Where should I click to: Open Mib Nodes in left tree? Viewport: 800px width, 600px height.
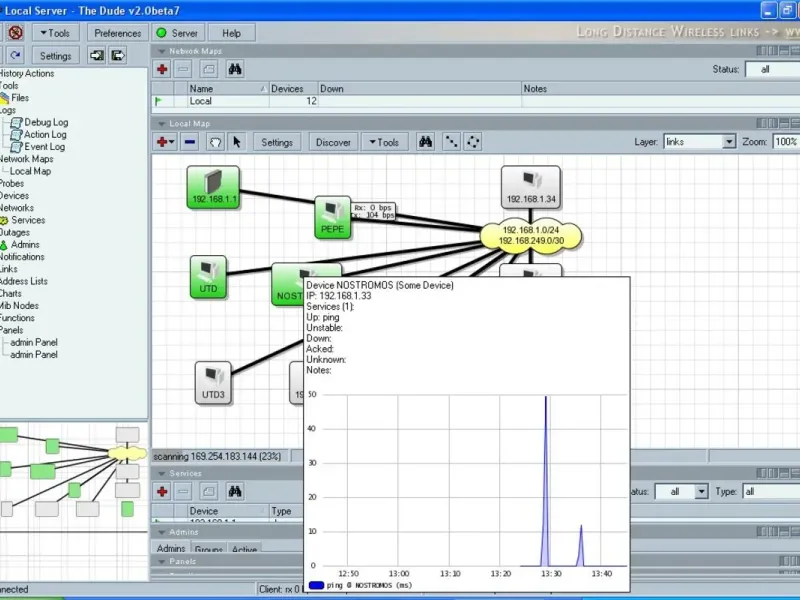tap(19, 306)
